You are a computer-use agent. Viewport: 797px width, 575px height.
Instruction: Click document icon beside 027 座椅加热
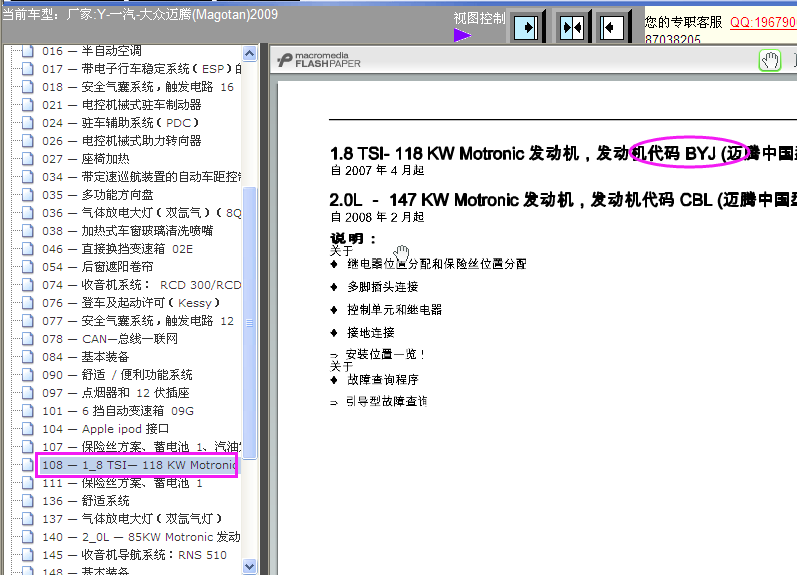click(x=28, y=159)
